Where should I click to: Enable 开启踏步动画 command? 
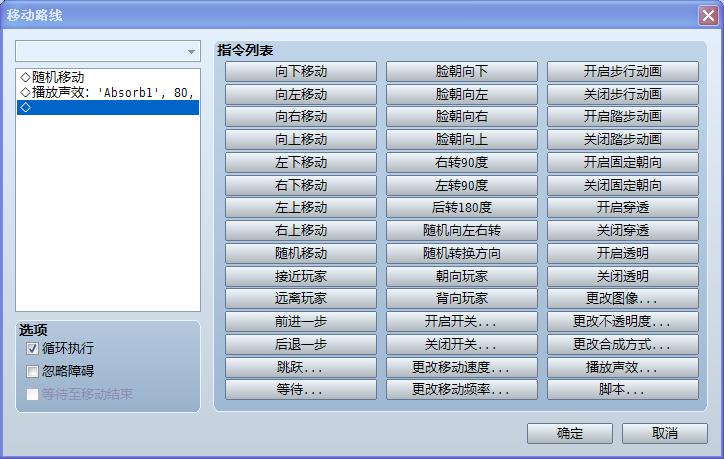point(623,117)
